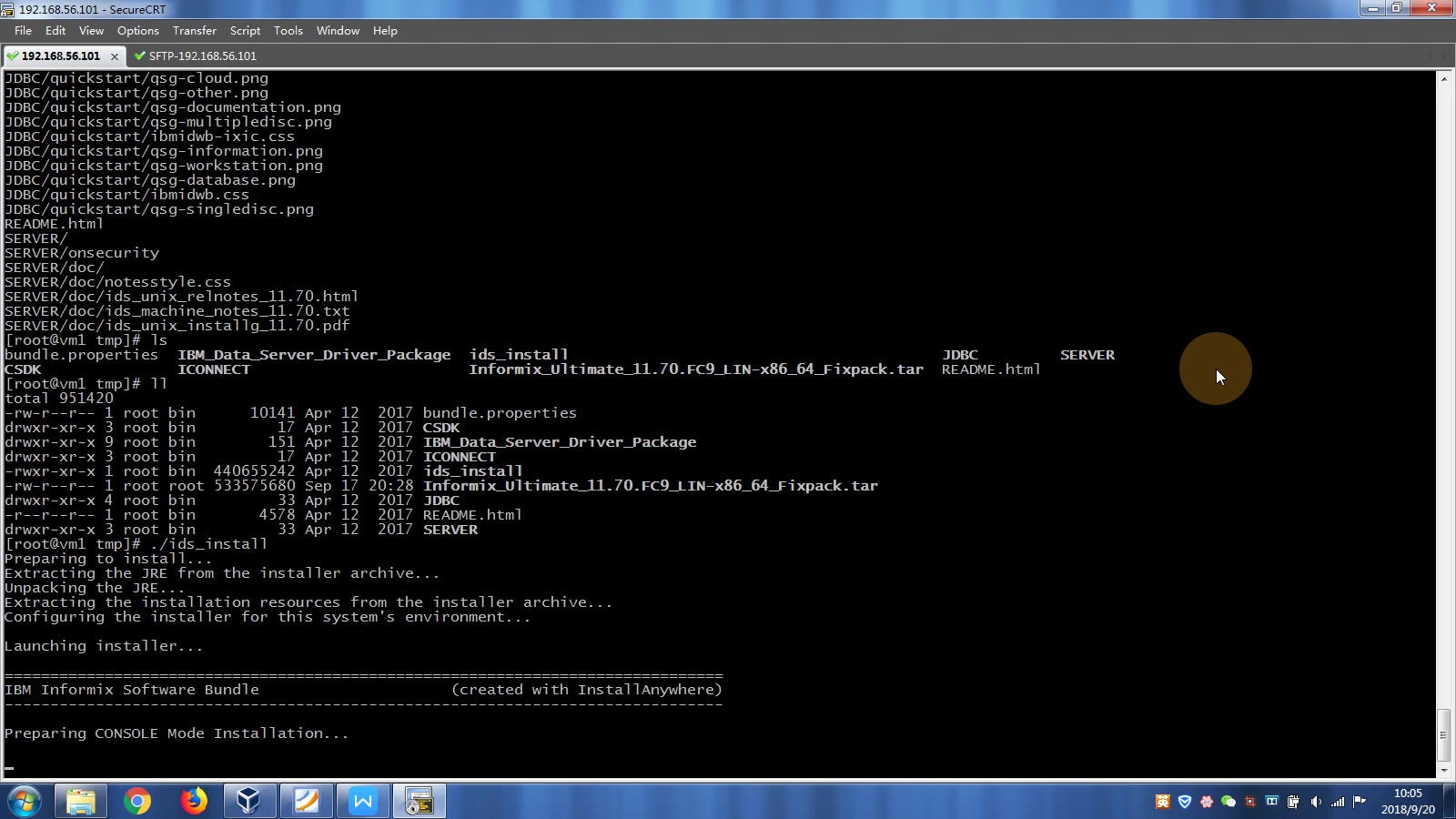Click 'JDBC/quickstart/qsg-singledisc.png' line

[x=159, y=209]
